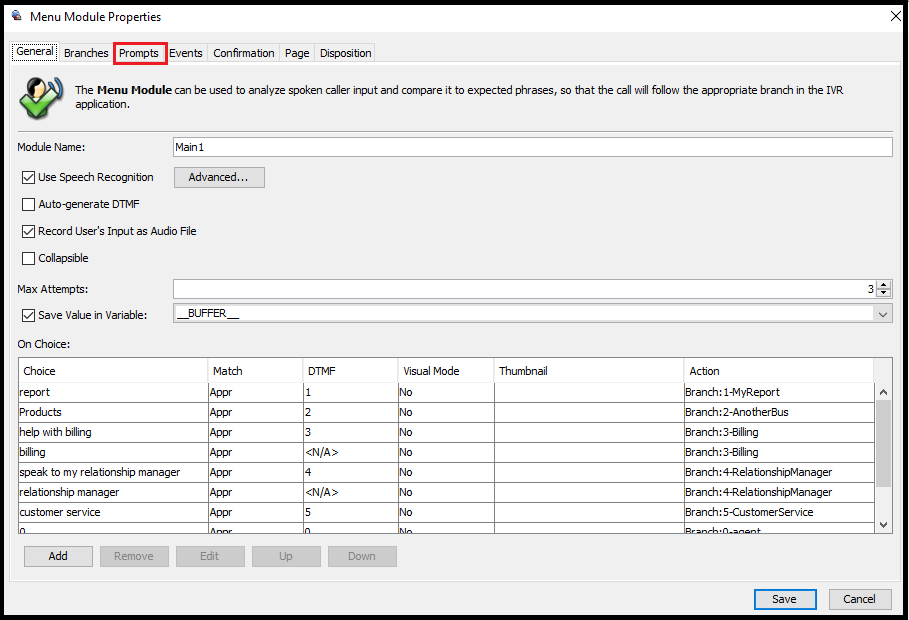Save the module properties
This screenshot has width=909, height=620.
coord(785,599)
